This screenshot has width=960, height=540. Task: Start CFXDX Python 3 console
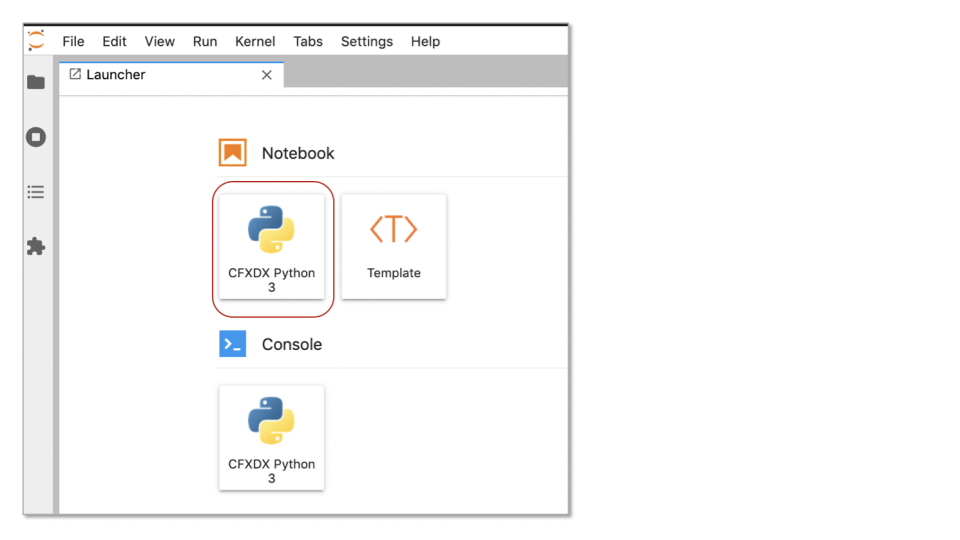click(271, 437)
